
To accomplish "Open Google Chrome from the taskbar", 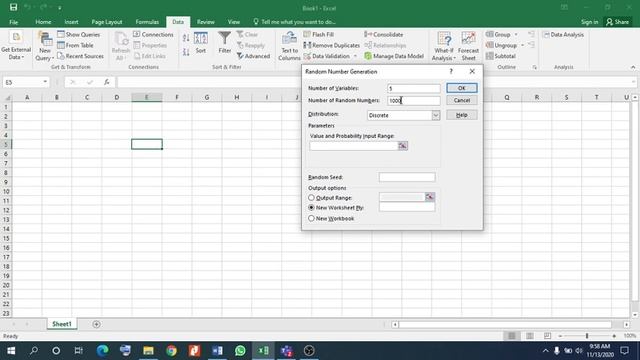I will (x=171, y=351).
